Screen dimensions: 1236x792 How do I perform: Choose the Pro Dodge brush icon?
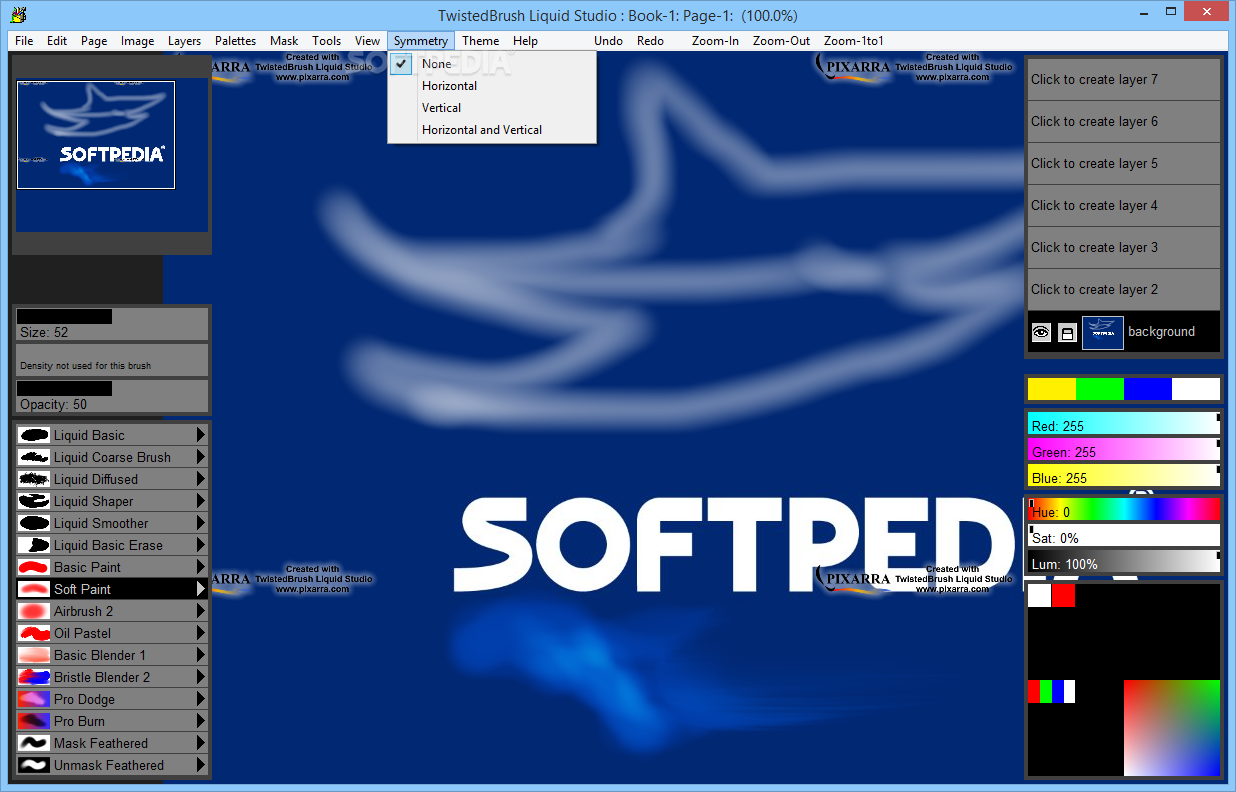34,699
